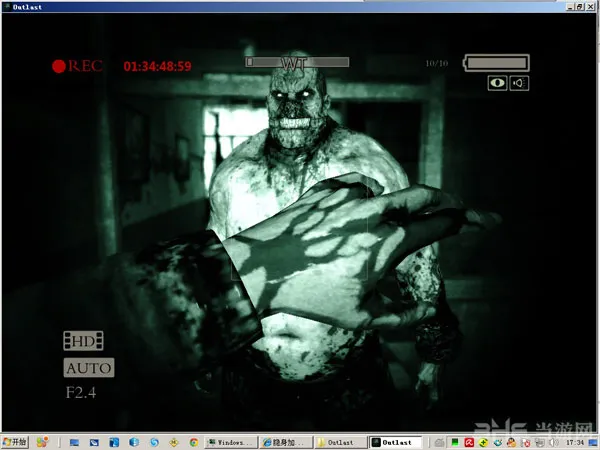600x450 pixels.
Task: Click the W-T zoom level bar
Action: [297, 62]
